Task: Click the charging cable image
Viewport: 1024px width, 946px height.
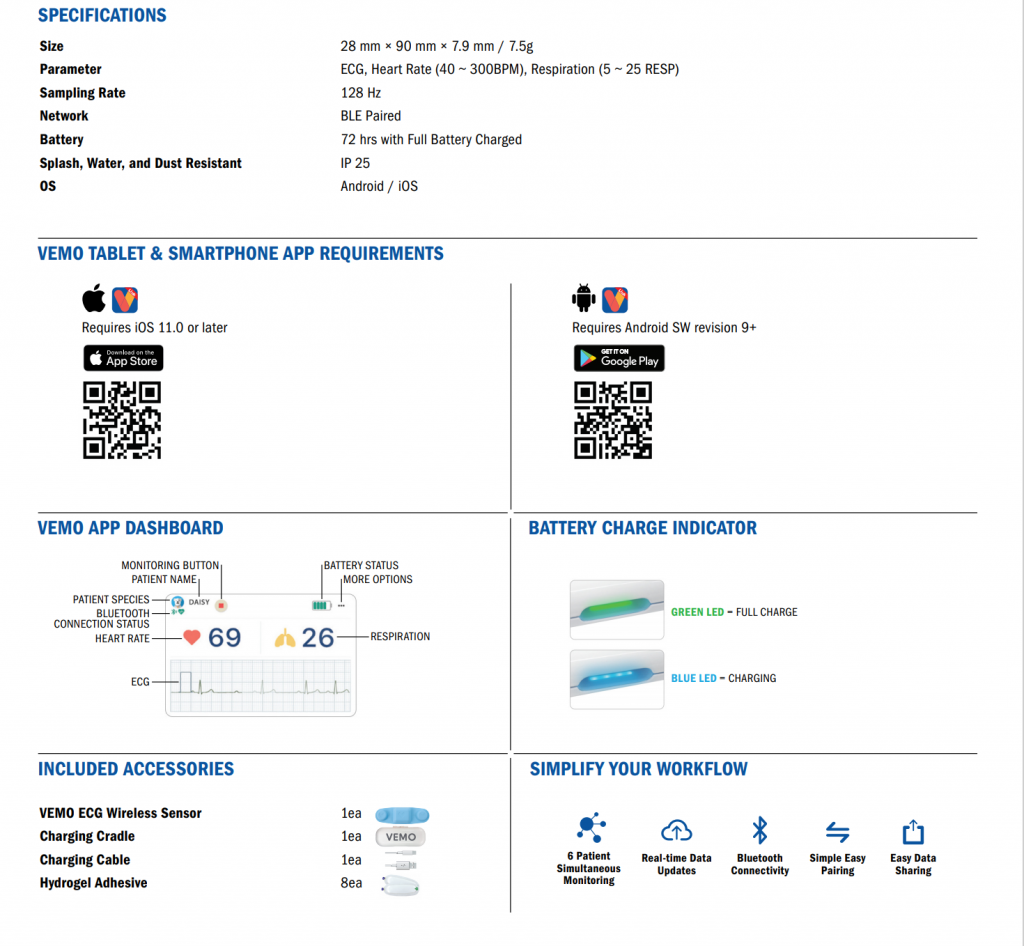Action: pyautogui.click(x=401, y=859)
